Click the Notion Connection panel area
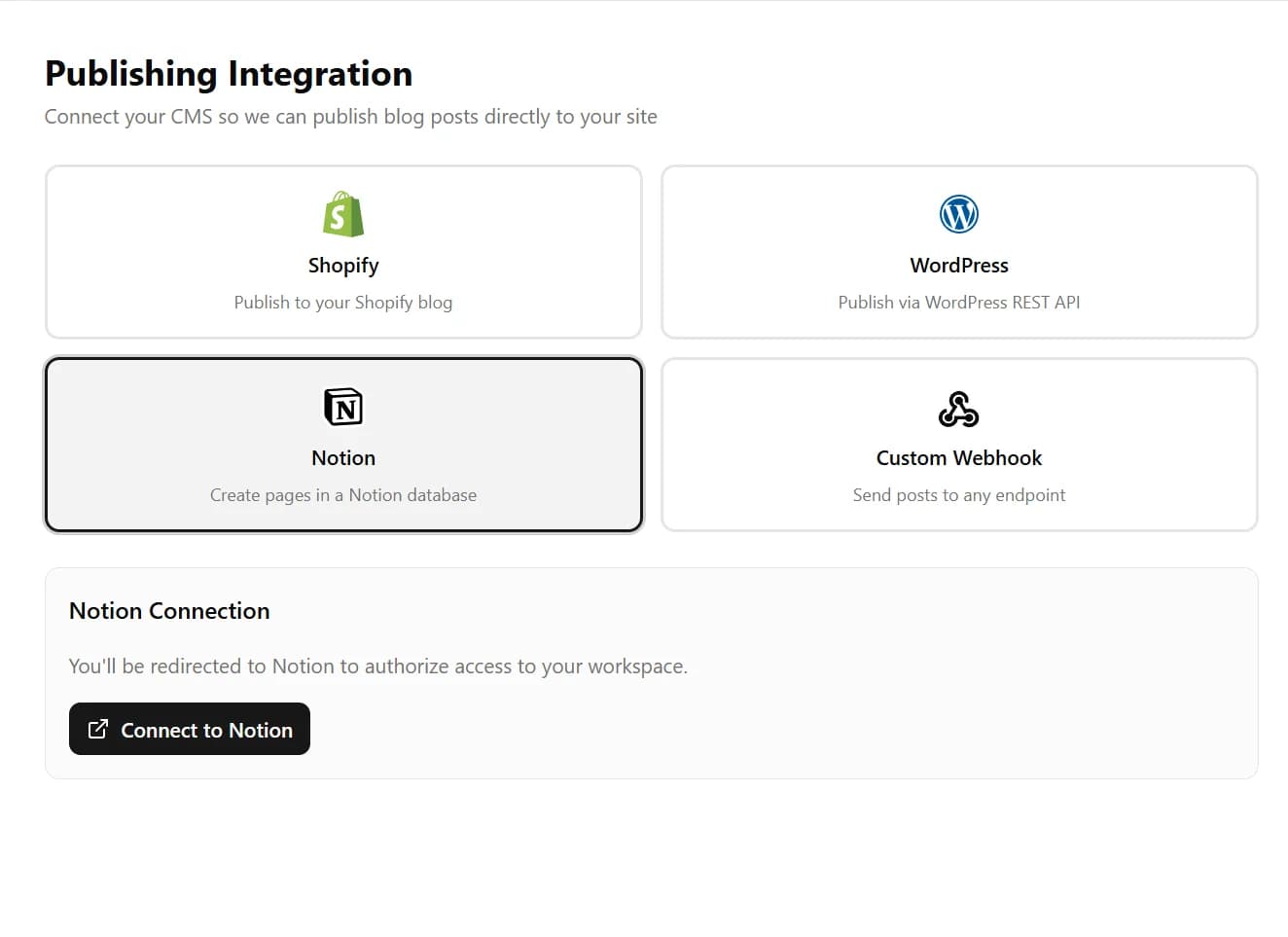 [x=652, y=672]
